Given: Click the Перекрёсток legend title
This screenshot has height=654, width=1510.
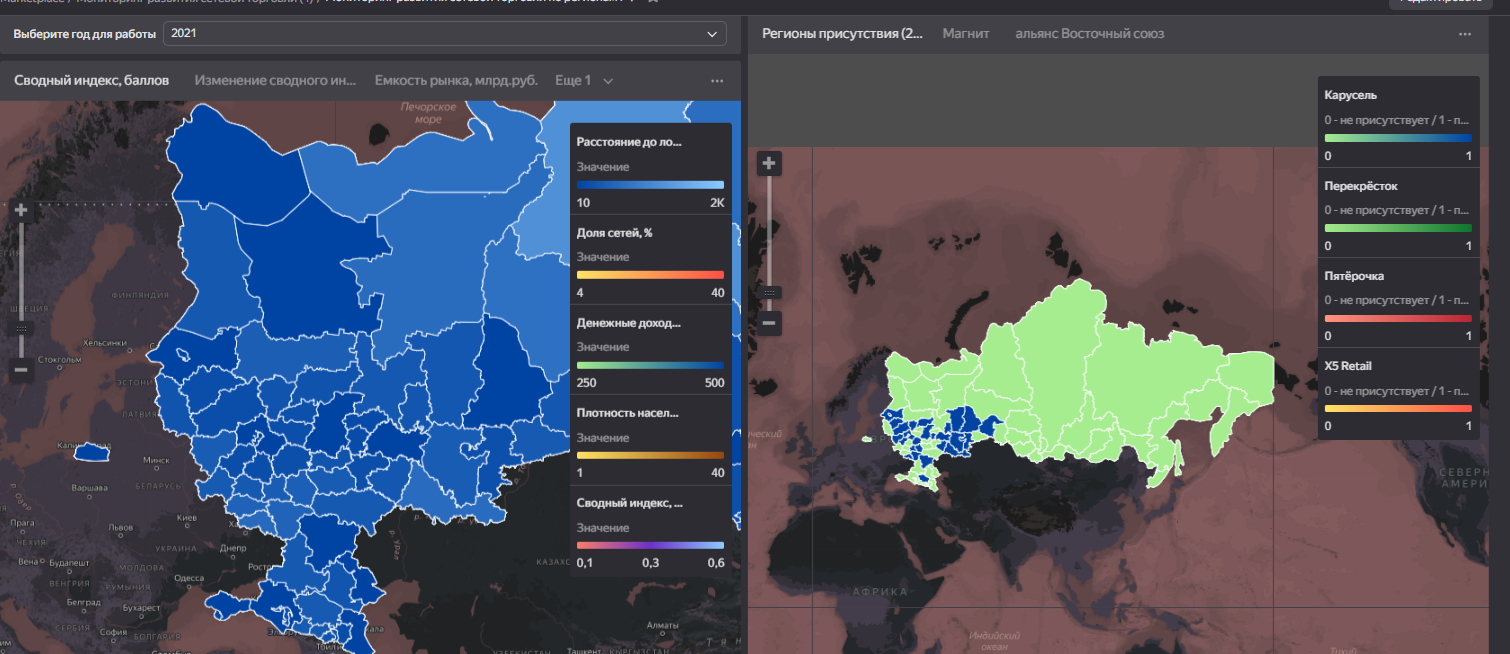Looking at the screenshot, I should tap(1361, 186).
